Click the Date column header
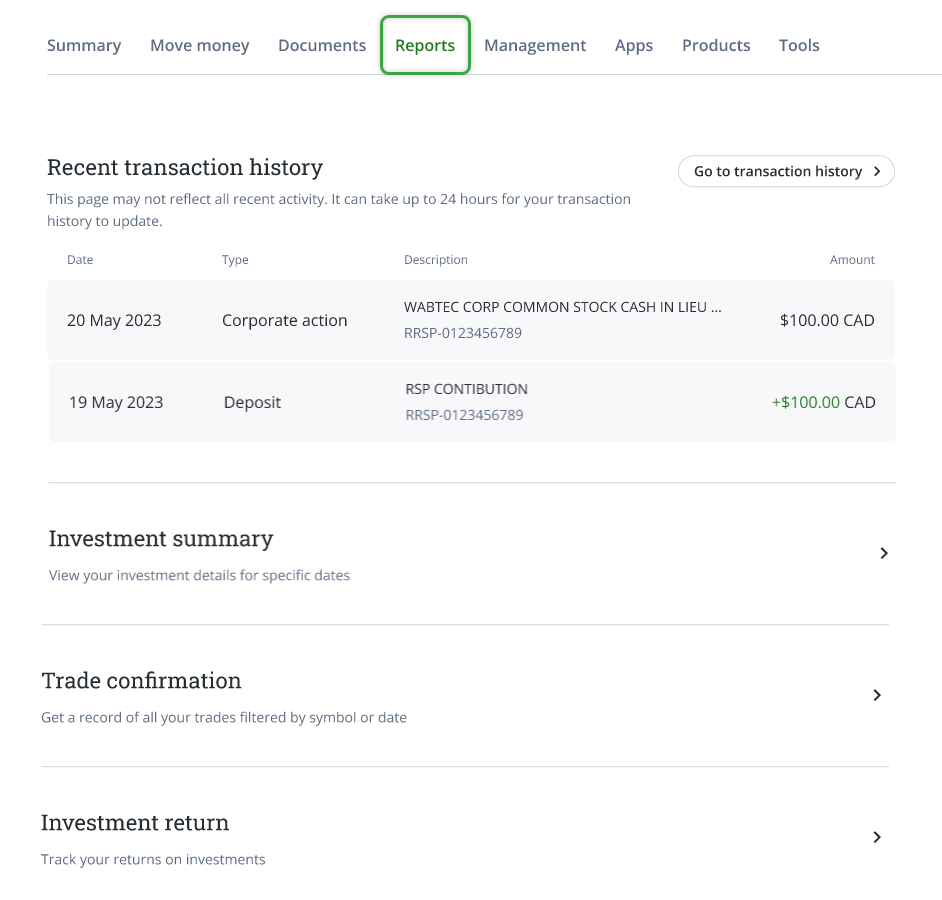The width and height of the screenshot is (942, 900). coord(80,259)
